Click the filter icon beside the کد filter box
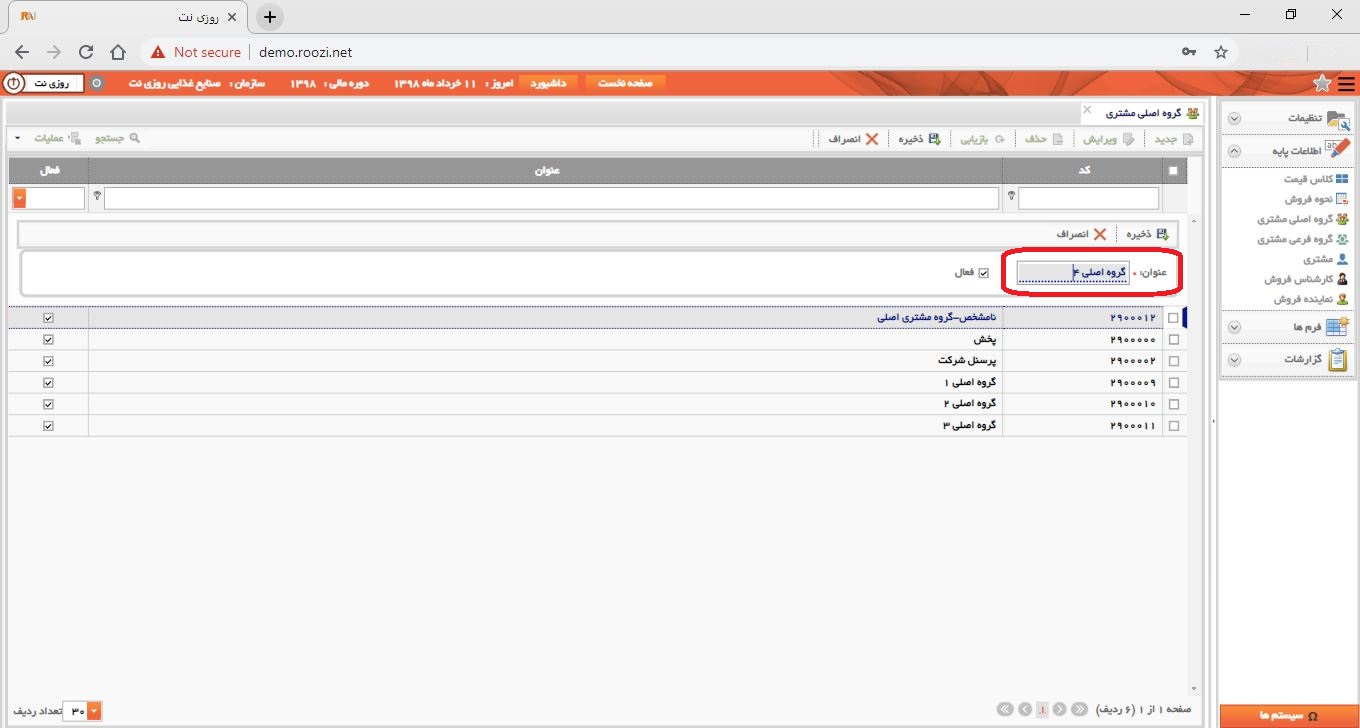 [x=1011, y=197]
